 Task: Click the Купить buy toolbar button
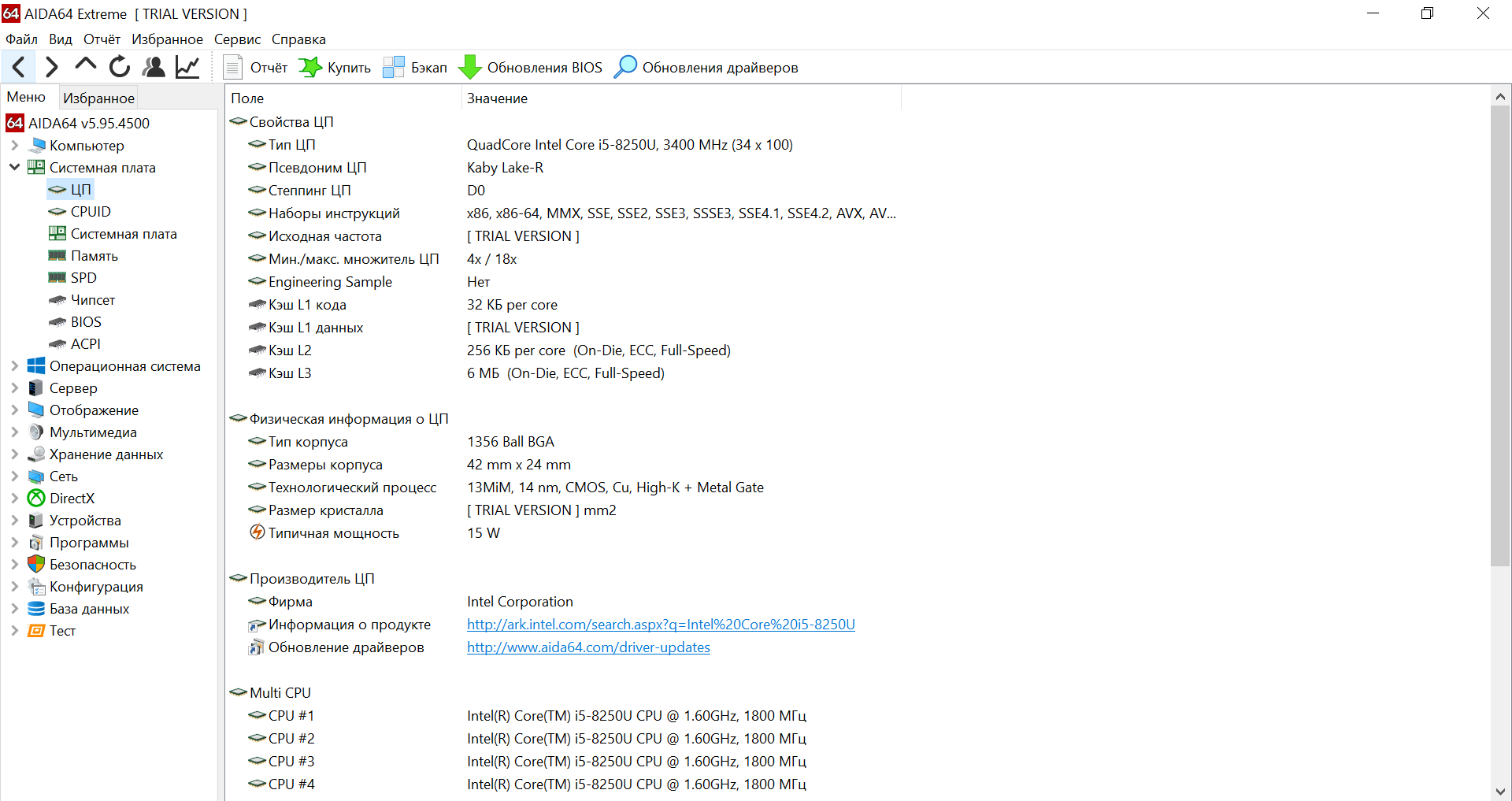[335, 68]
